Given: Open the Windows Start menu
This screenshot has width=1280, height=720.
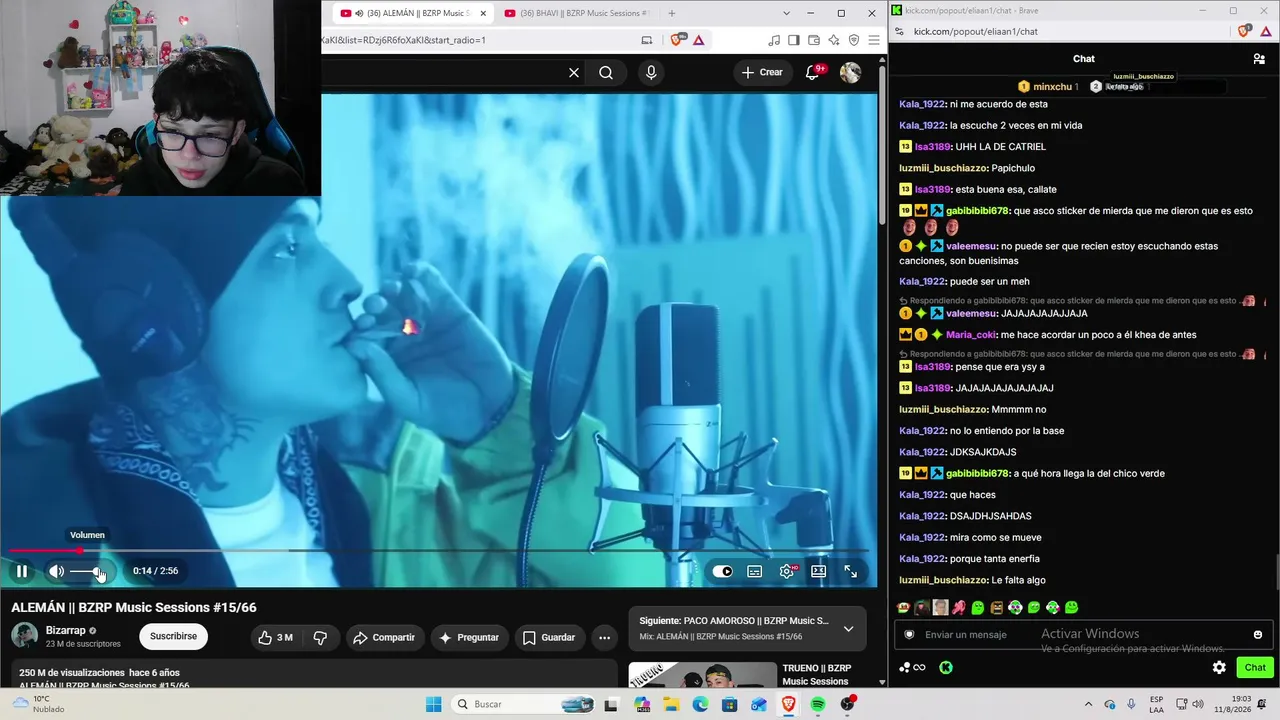Looking at the screenshot, I should click(x=433, y=704).
